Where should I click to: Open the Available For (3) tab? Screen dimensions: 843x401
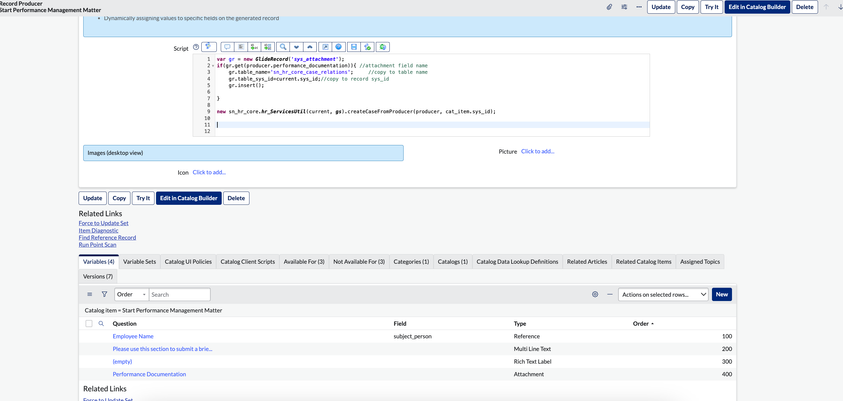coord(304,262)
